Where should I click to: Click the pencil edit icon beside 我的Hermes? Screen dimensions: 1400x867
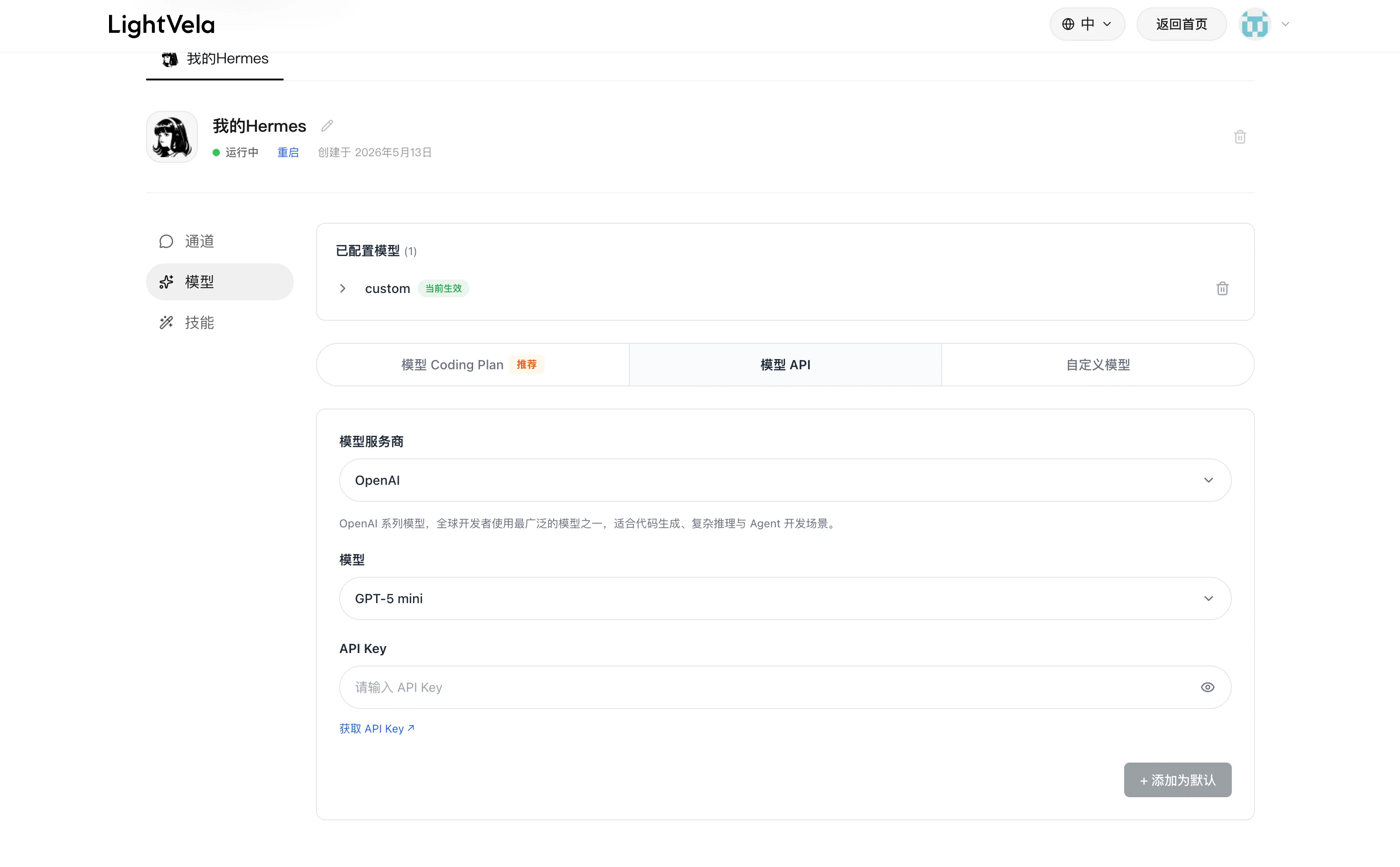pyautogui.click(x=327, y=126)
